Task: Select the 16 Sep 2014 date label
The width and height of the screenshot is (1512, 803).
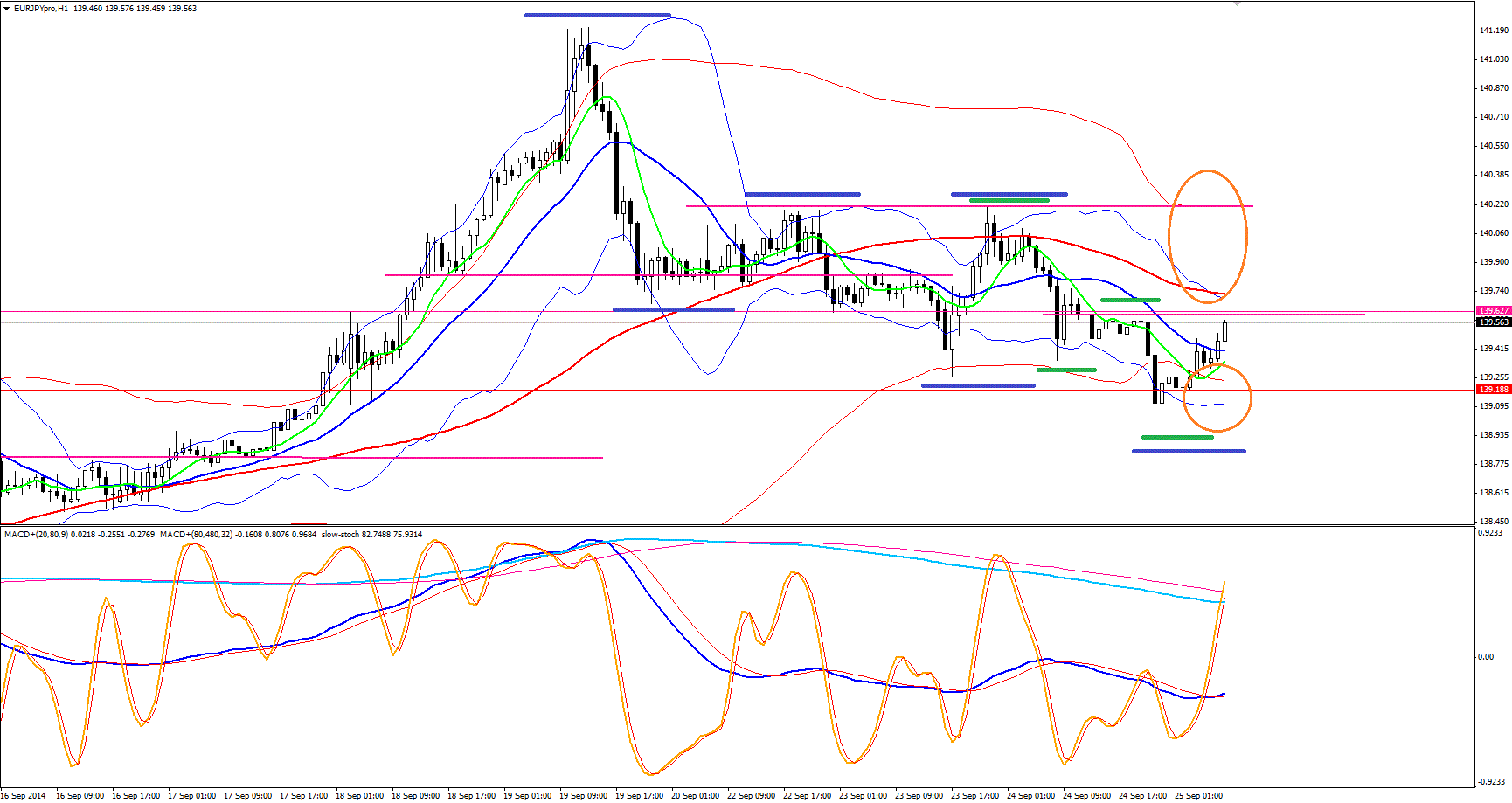Action: click(x=24, y=796)
